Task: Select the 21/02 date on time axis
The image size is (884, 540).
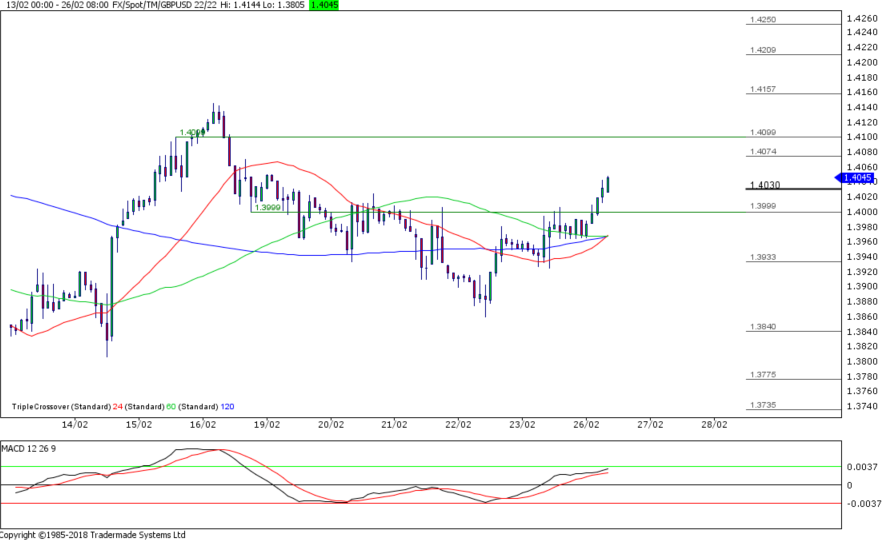Action: 394,424
